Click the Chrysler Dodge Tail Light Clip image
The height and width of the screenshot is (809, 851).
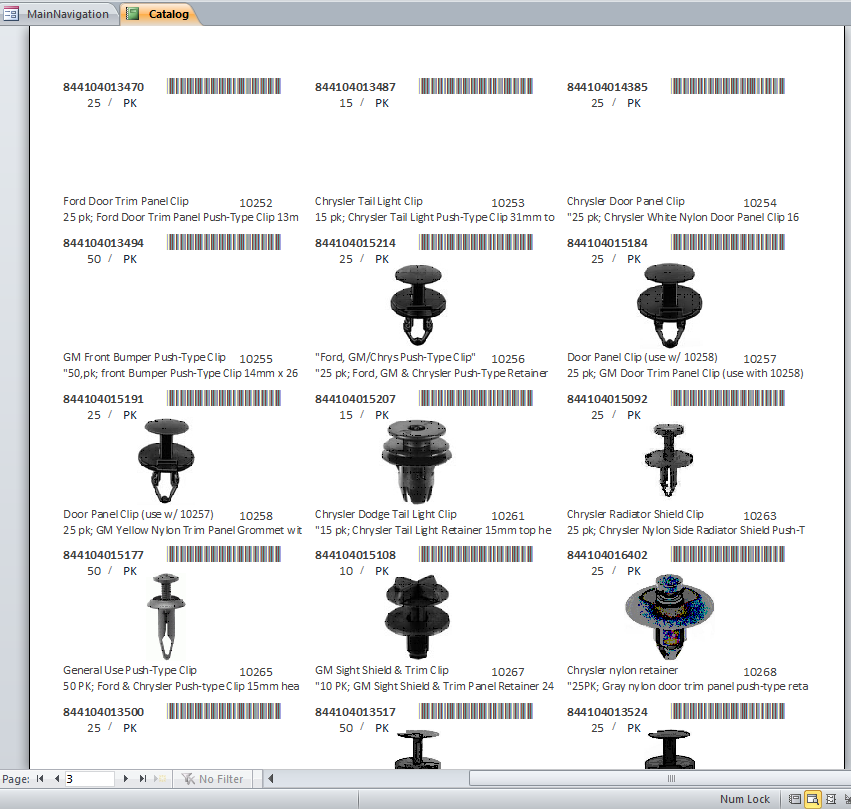(x=417, y=462)
